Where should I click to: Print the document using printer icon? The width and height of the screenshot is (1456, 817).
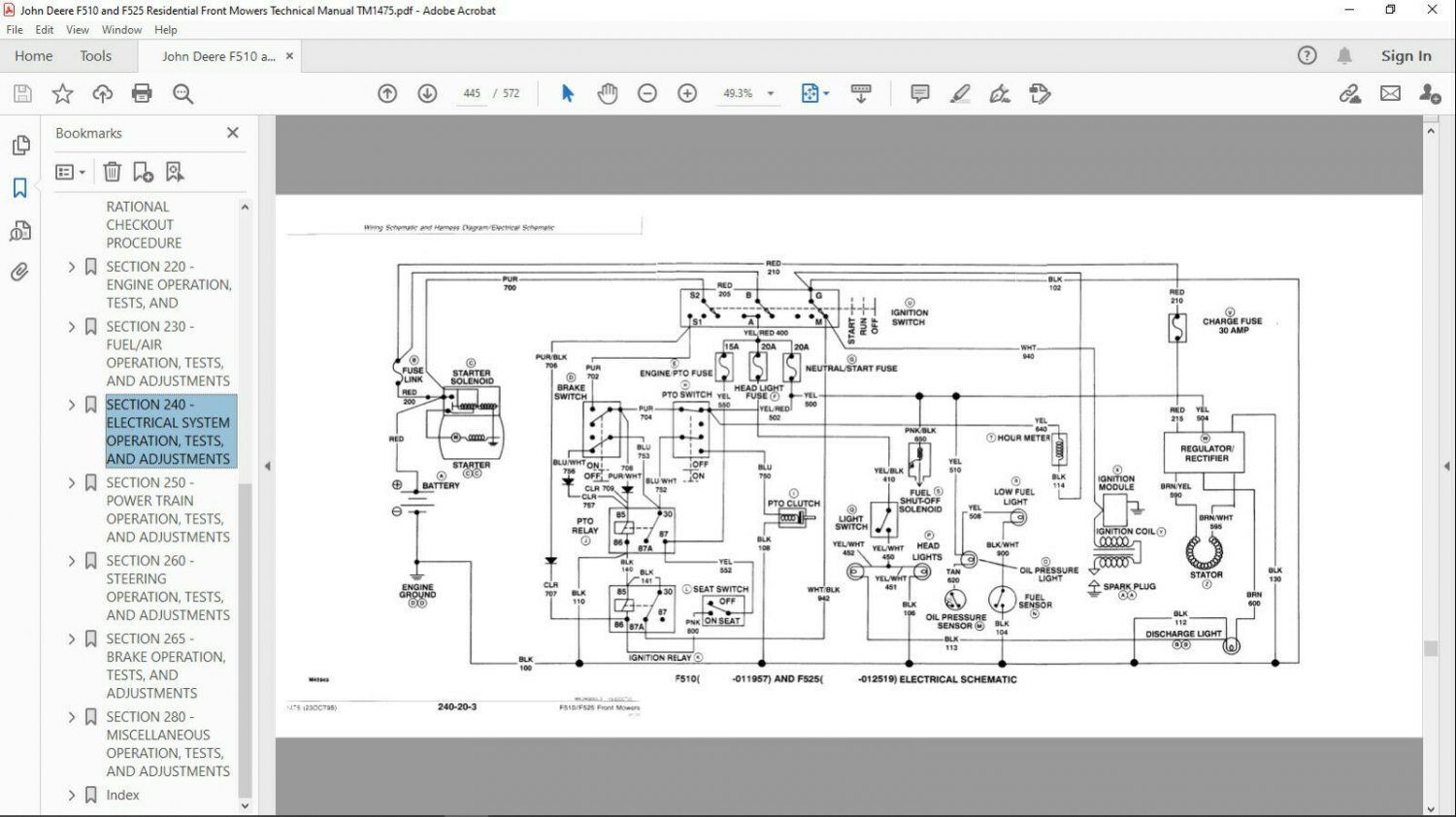(142, 93)
